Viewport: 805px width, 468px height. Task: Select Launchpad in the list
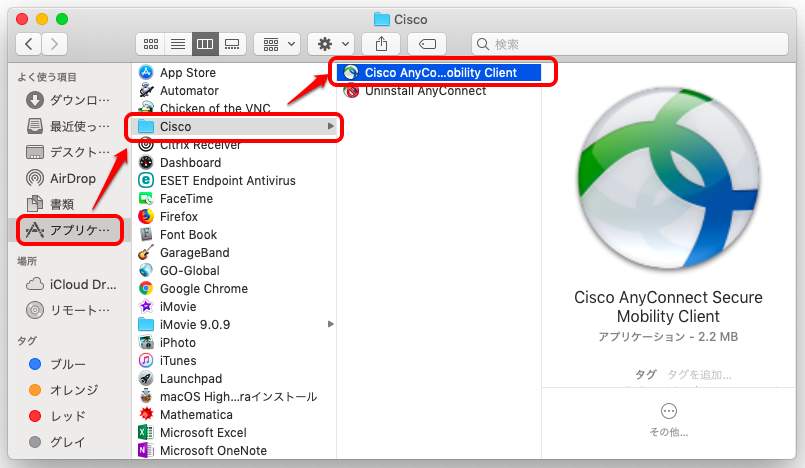pos(234,379)
